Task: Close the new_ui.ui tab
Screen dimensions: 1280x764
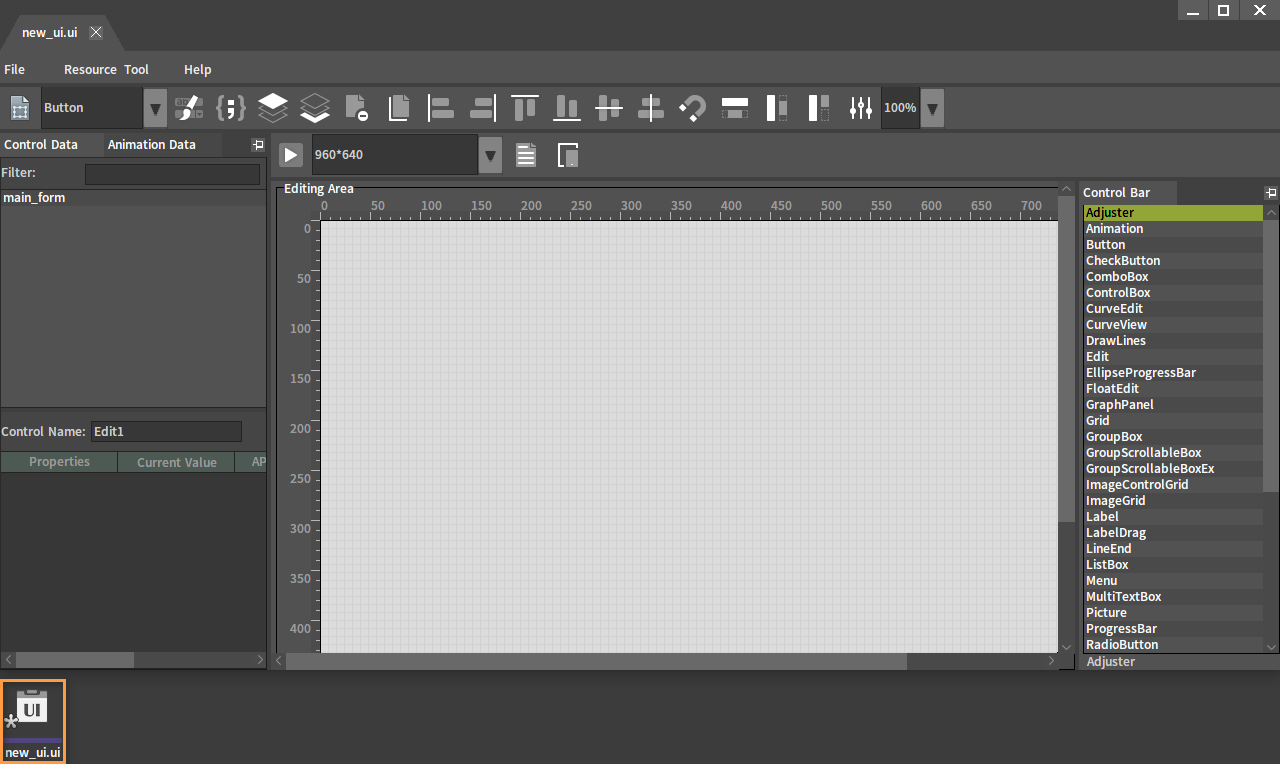Action: [x=96, y=32]
